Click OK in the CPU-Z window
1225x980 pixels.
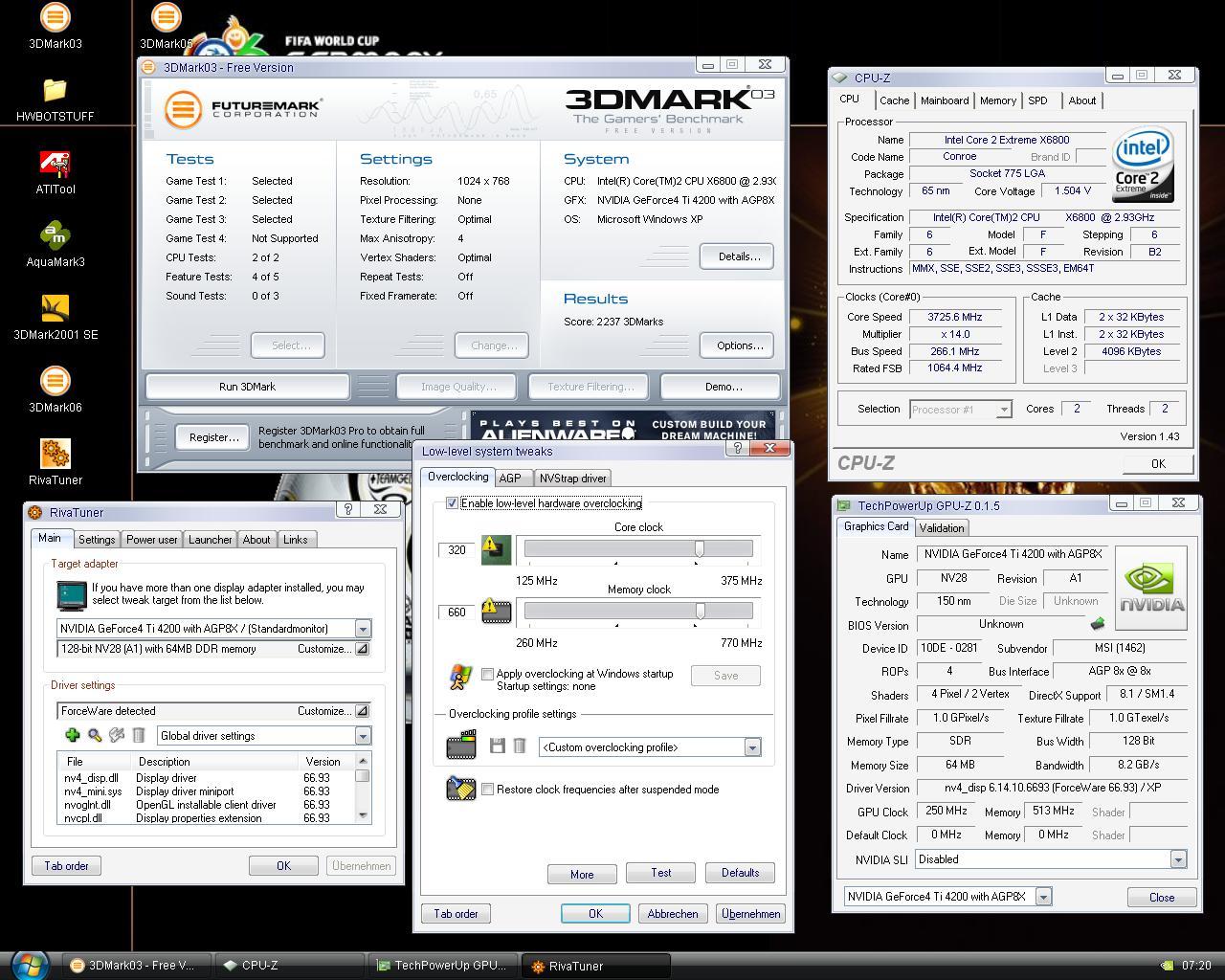click(x=1158, y=463)
